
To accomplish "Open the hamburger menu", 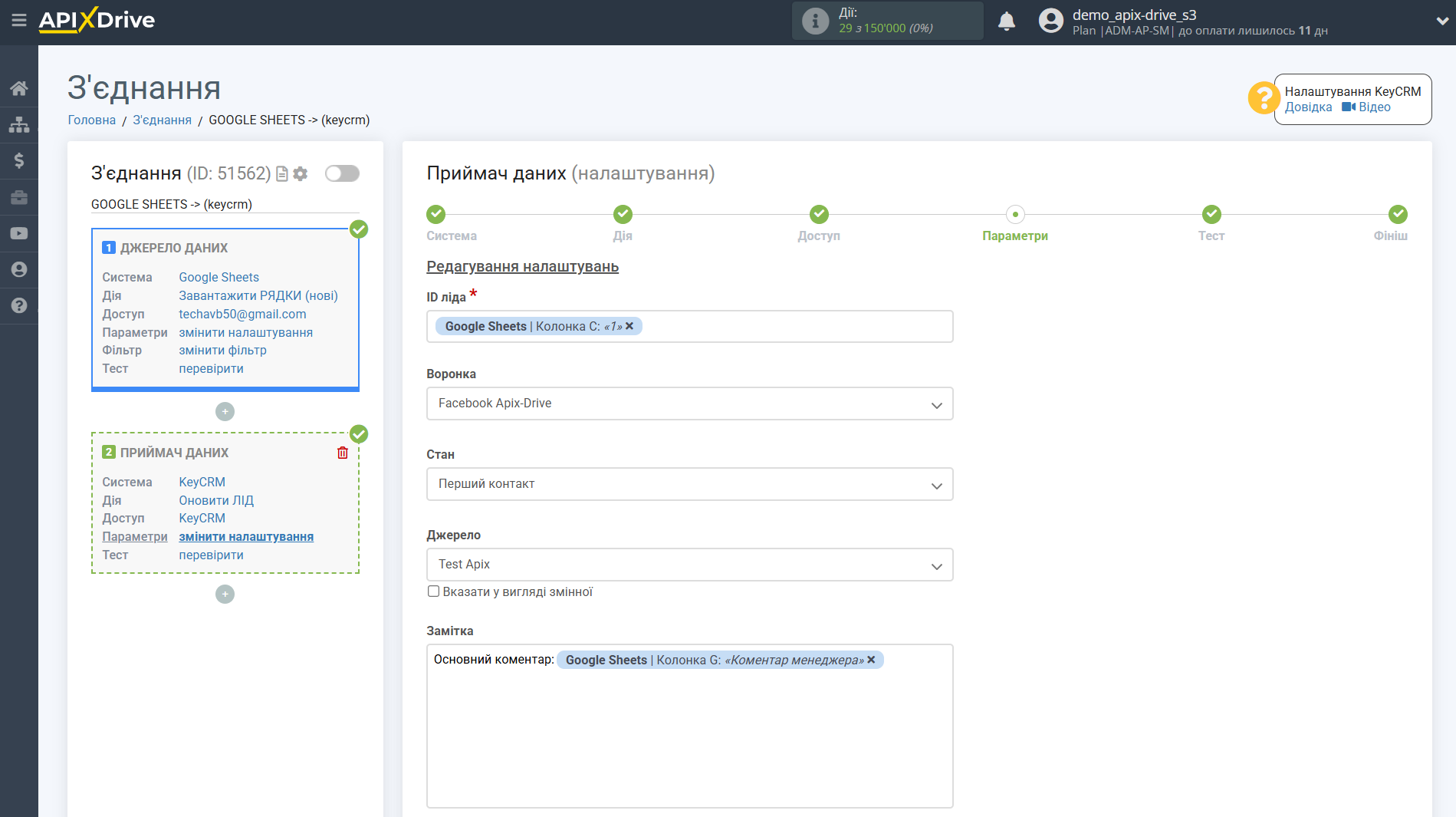I will click(x=19, y=21).
